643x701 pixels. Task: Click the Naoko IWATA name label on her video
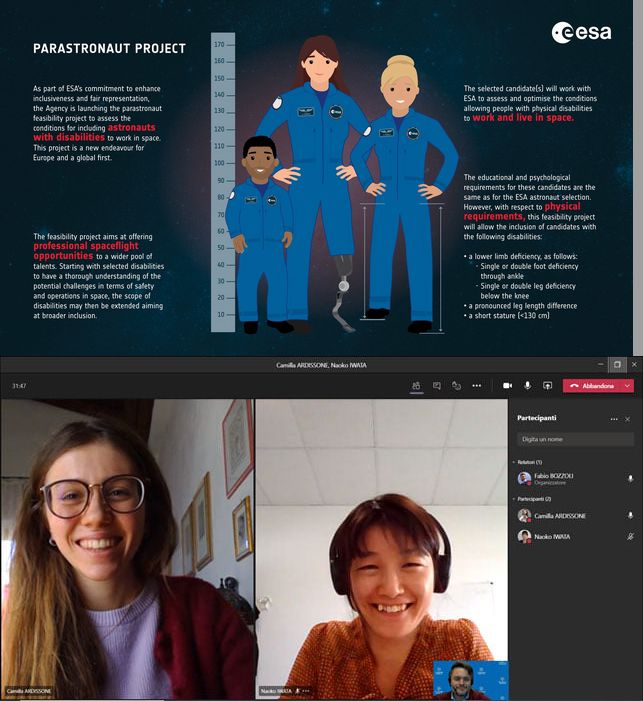(x=276, y=691)
